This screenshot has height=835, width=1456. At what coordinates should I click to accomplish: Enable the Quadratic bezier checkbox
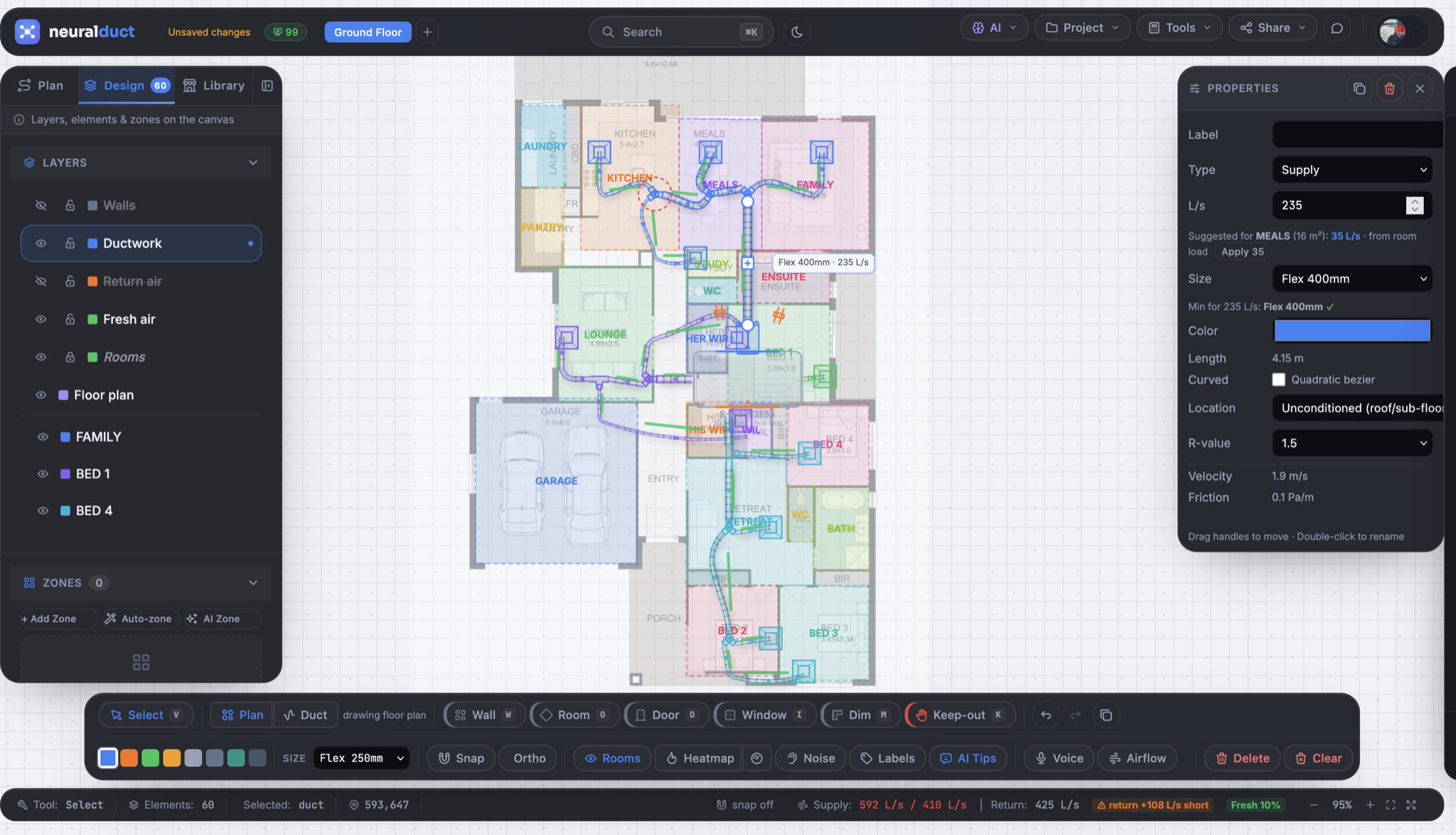coord(1278,379)
